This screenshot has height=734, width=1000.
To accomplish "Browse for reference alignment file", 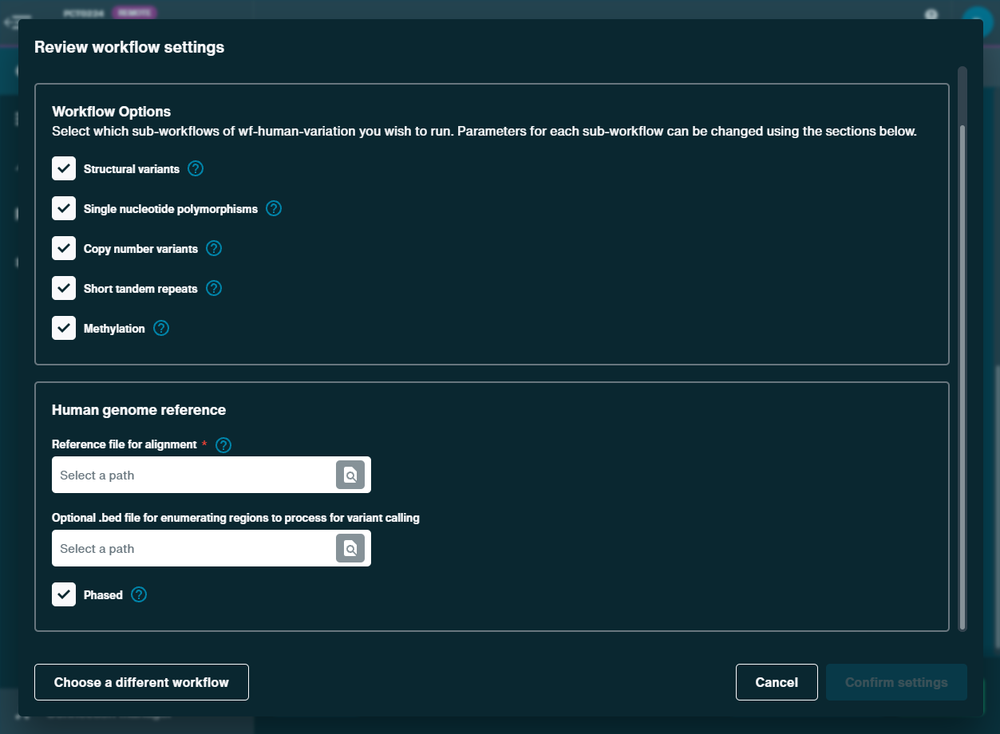I will (350, 474).
